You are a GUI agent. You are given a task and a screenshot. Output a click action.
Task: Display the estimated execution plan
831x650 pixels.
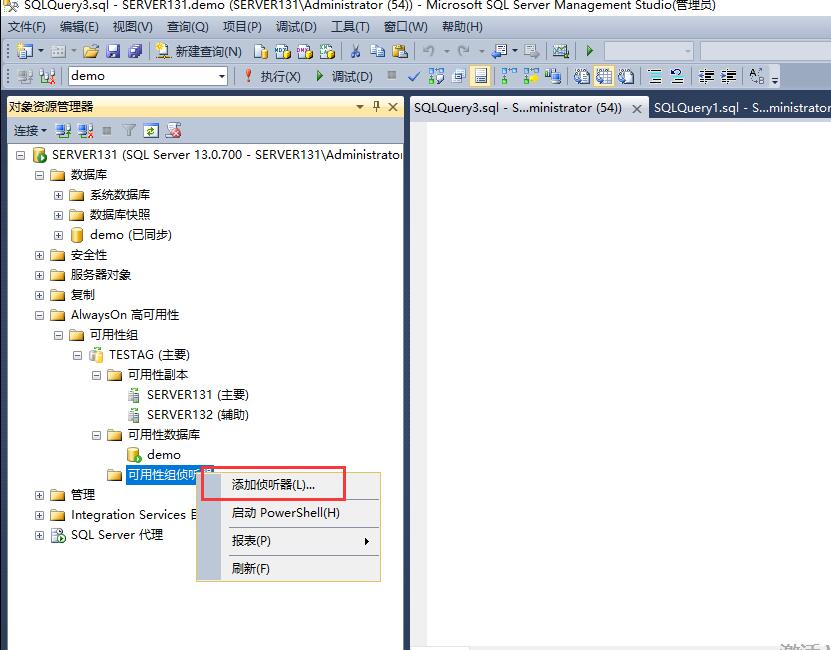tap(436, 76)
